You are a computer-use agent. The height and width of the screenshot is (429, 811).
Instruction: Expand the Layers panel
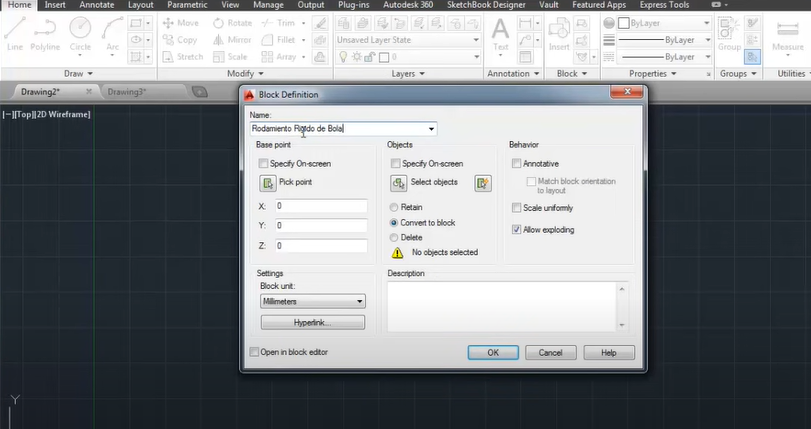click(x=408, y=74)
